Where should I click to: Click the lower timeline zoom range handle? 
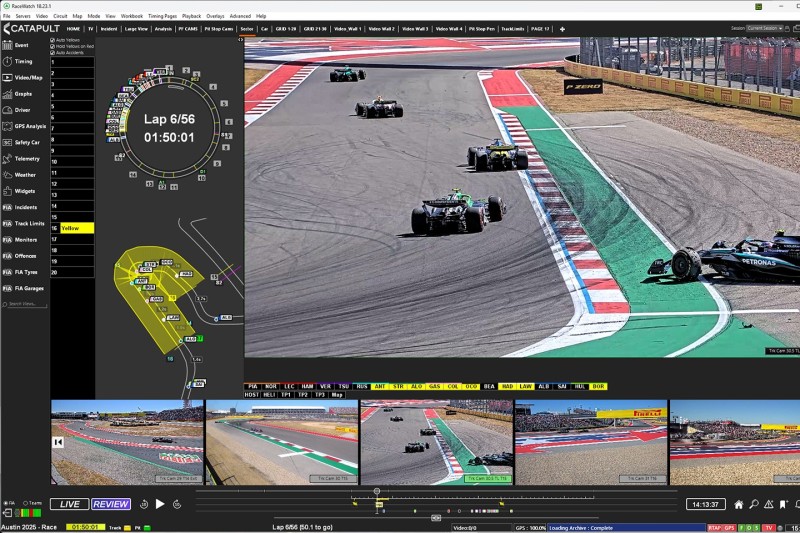click(x=436, y=518)
